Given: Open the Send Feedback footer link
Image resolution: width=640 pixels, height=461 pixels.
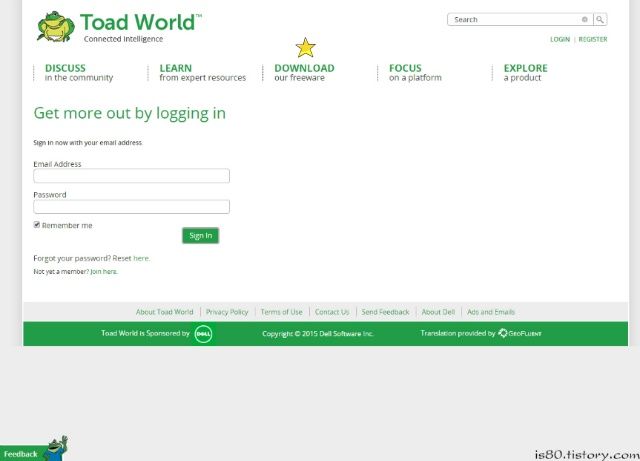Looking at the screenshot, I should [385, 312].
